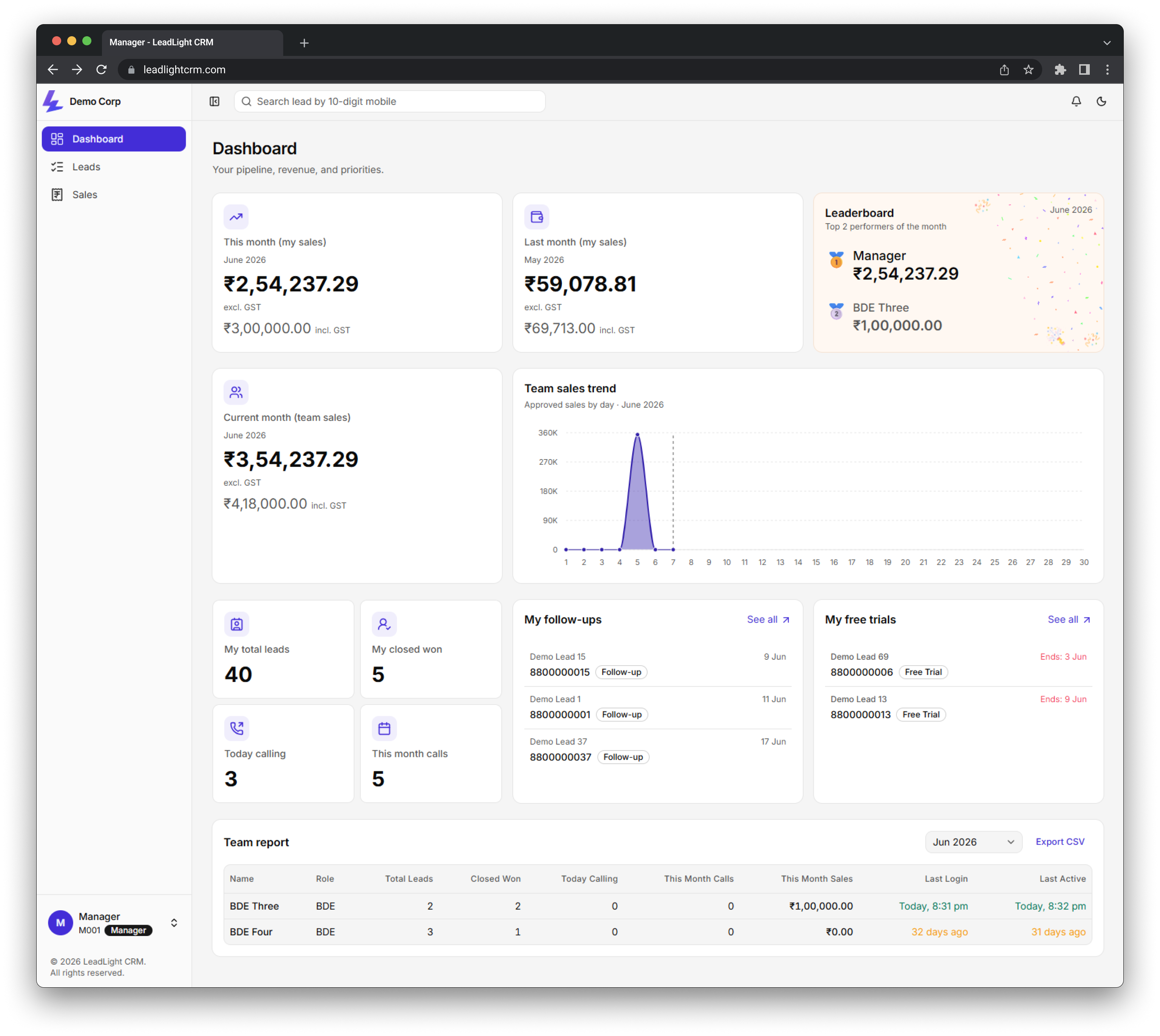Image resolution: width=1160 pixels, height=1036 pixels.
Task: Click the wallet icon on Last month card
Action: 536,217
